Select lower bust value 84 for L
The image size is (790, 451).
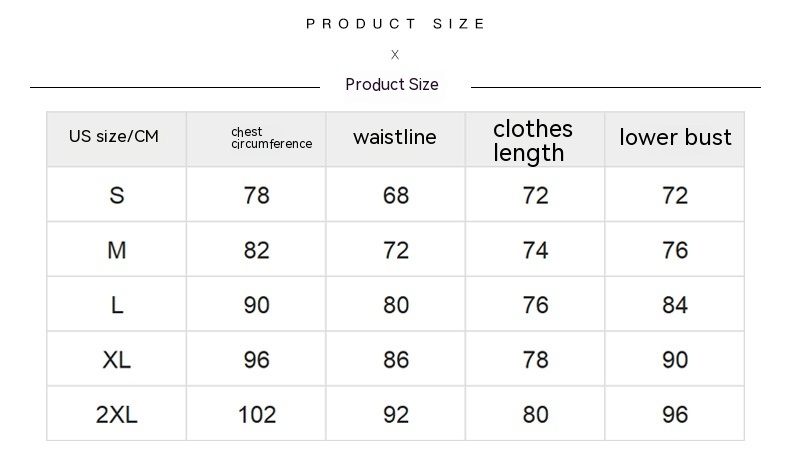[x=675, y=305]
